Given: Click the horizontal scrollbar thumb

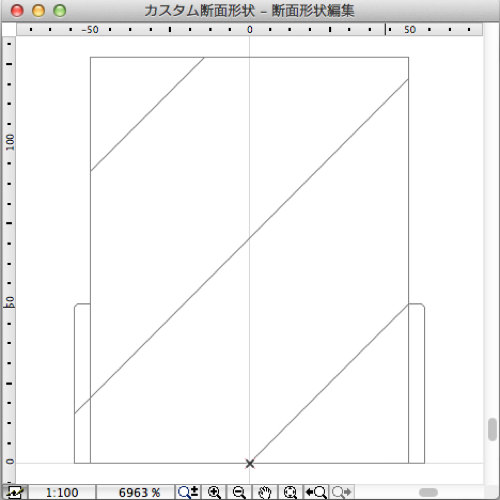Looking at the screenshot, I should (x=428, y=492).
